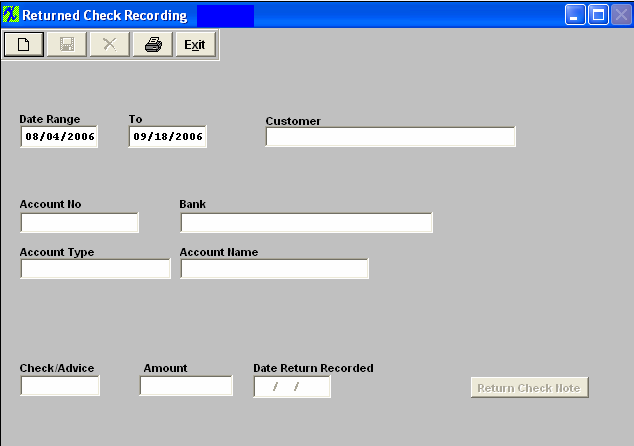Viewport: 634px width, 446px height.
Task: Click the Date Return Recorded label
Action: pyautogui.click(x=313, y=368)
